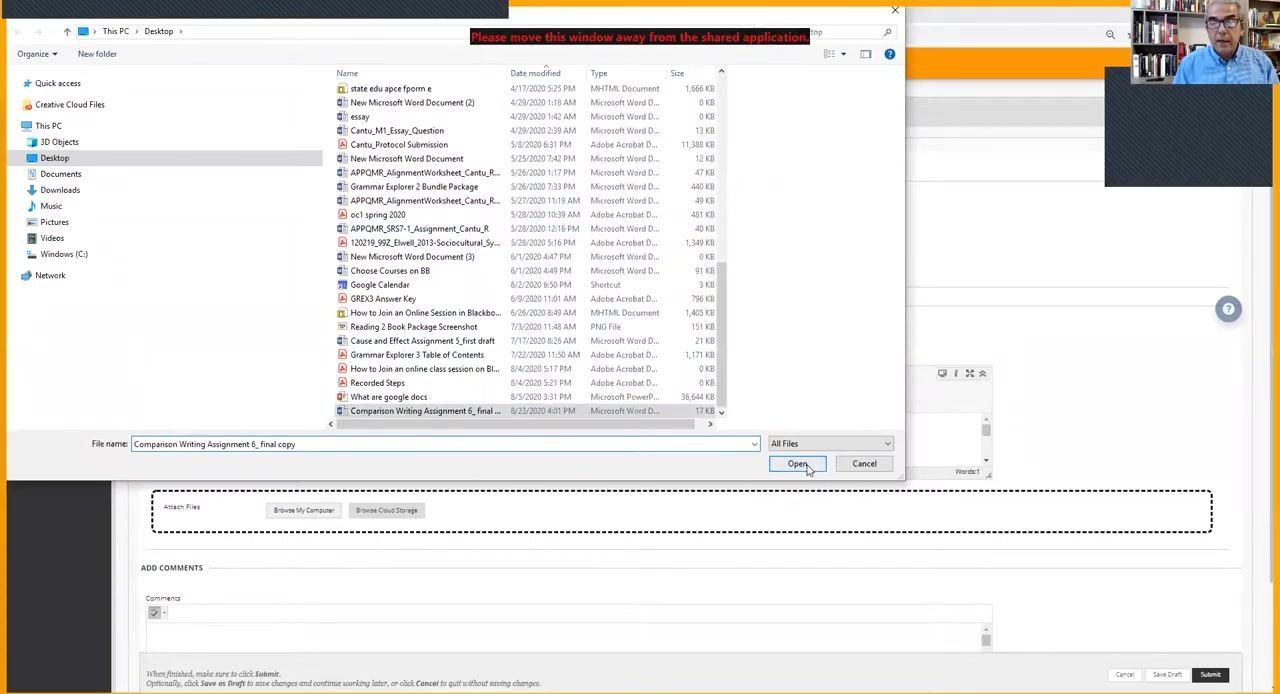The height and width of the screenshot is (694, 1280).
Task: Click the Up arrow in the address bar
Action: click(67, 32)
